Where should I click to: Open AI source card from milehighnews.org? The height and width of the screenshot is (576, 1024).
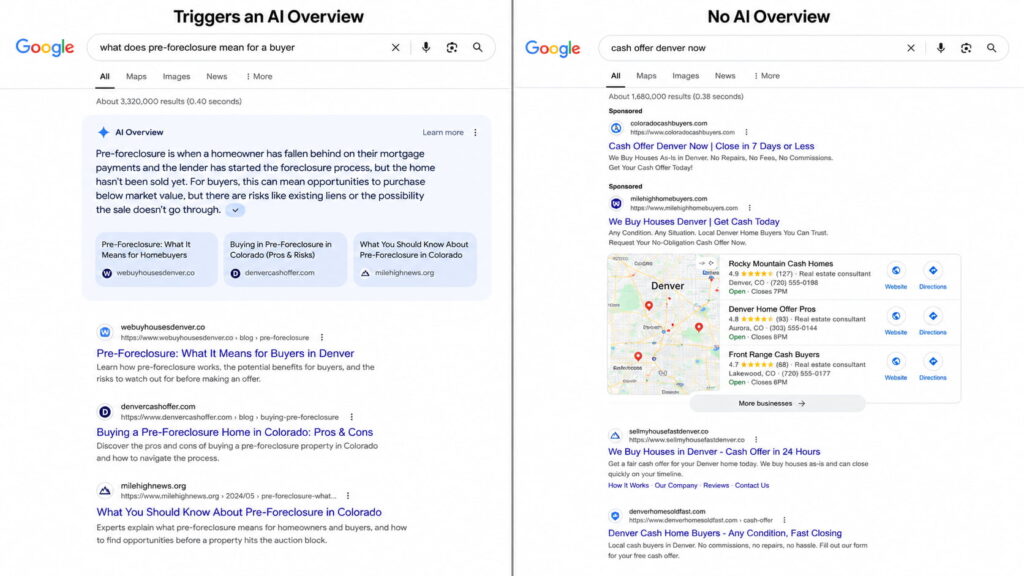[415, 259]
